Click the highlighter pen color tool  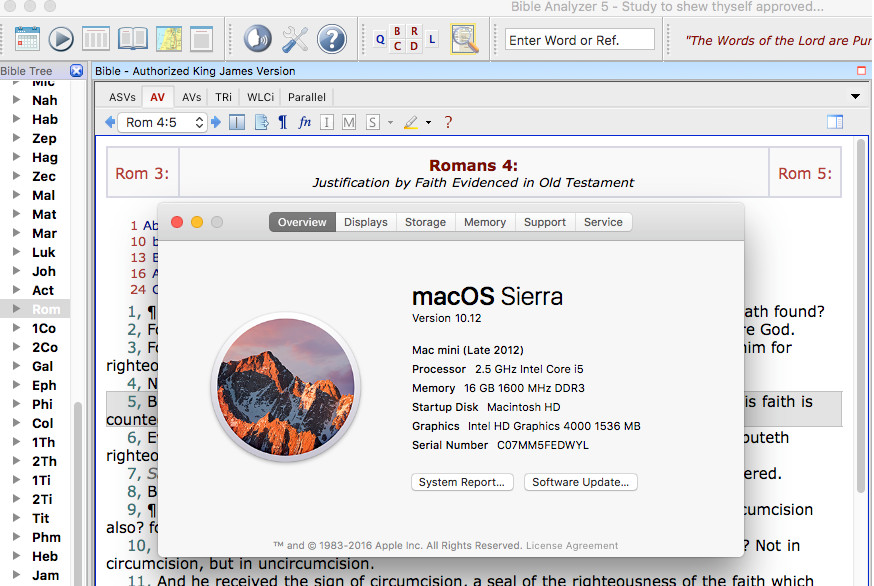click(411, 122)
